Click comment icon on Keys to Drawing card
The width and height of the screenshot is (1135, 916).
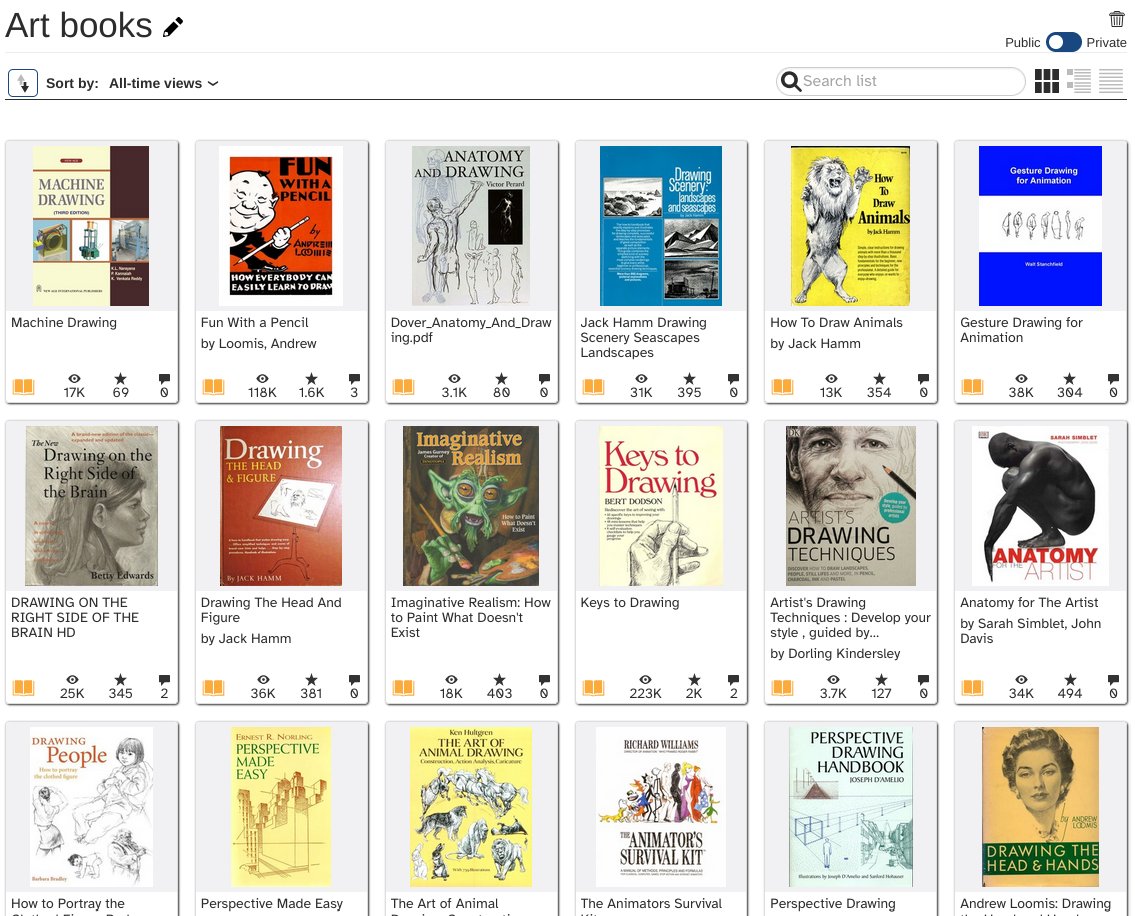[733, 679]
